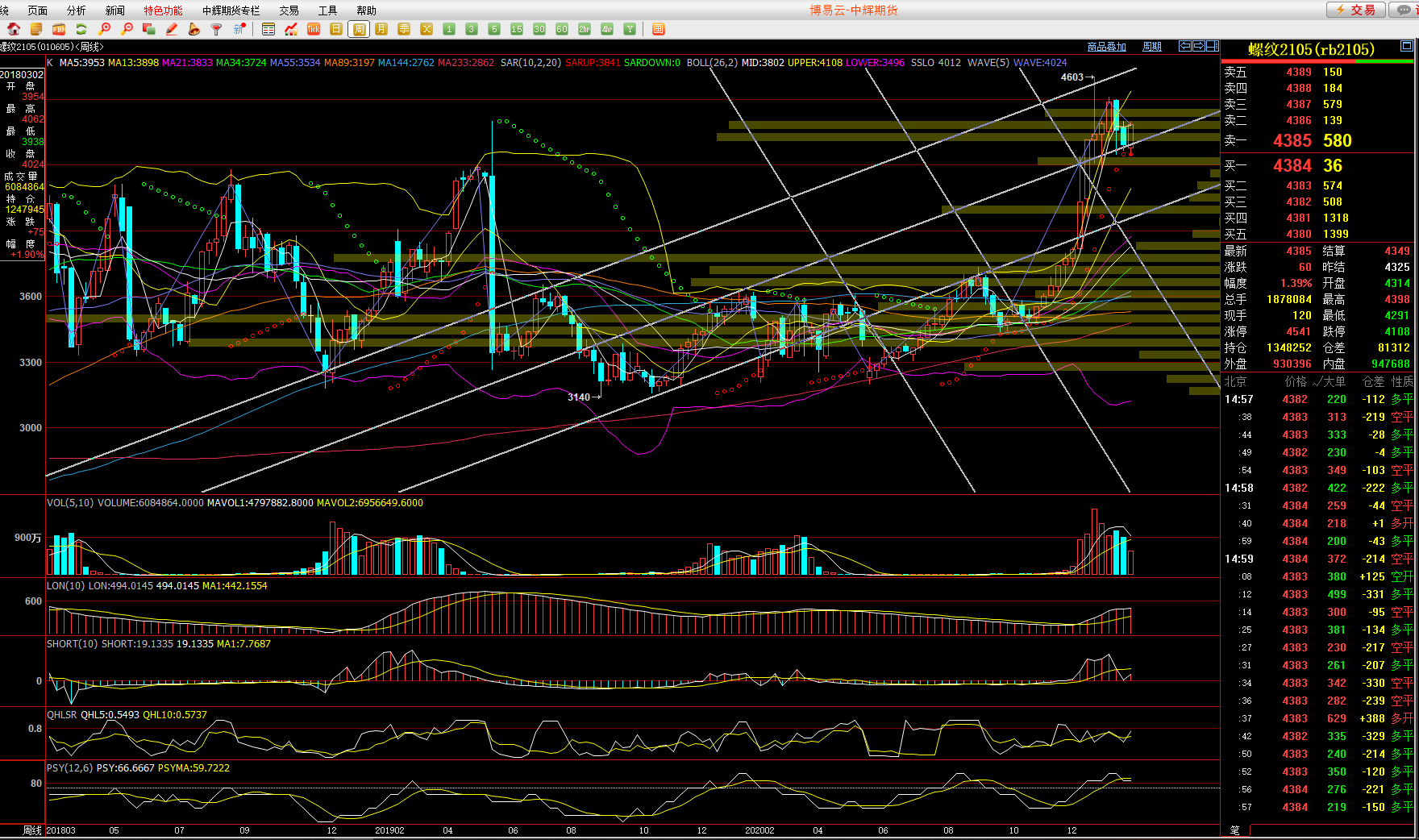Switch to the 4hr period
Viewport: 1419px width, 840px height.
pyautogui.click(x=607, y=29)
